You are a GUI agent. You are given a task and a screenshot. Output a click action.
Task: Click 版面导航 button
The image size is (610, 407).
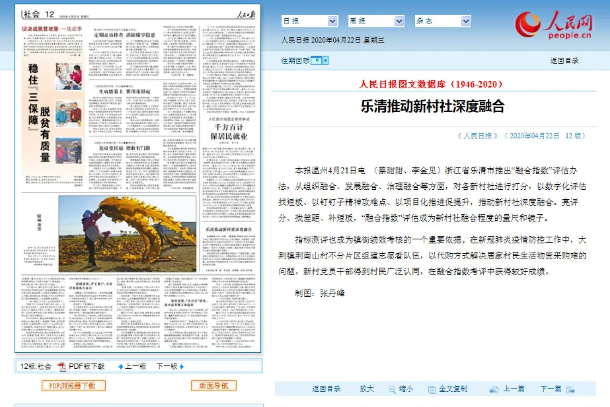click(x=214, y=386)
